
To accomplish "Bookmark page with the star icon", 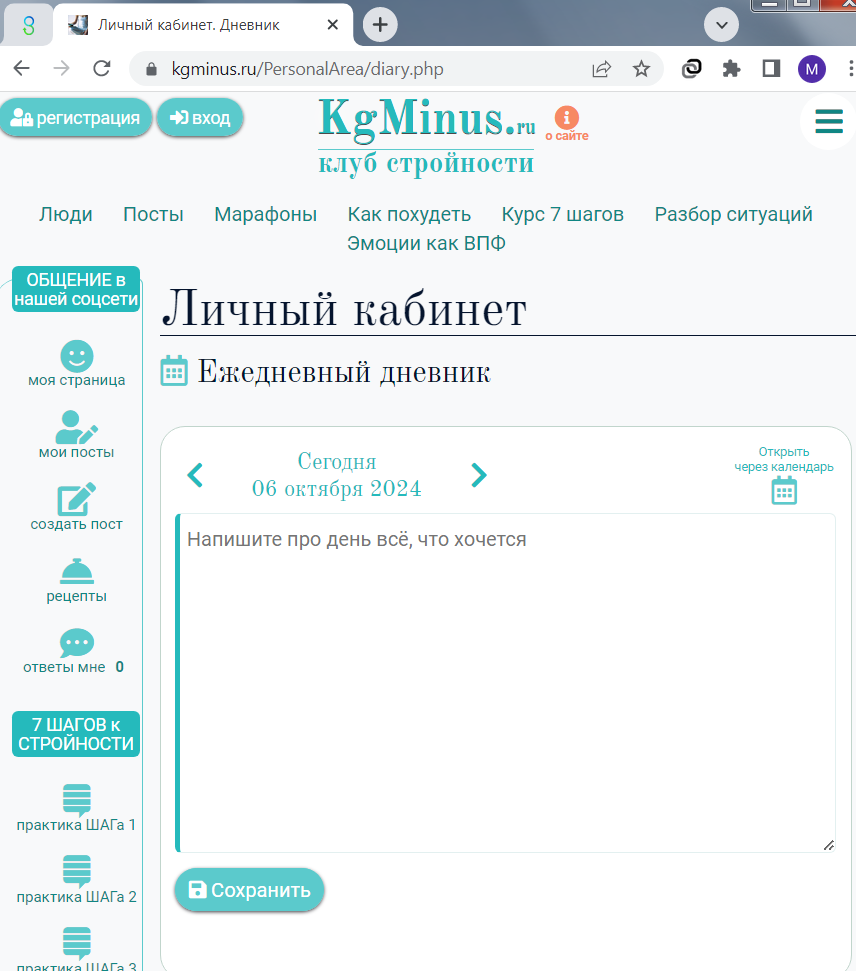I will tap(641, 69).
